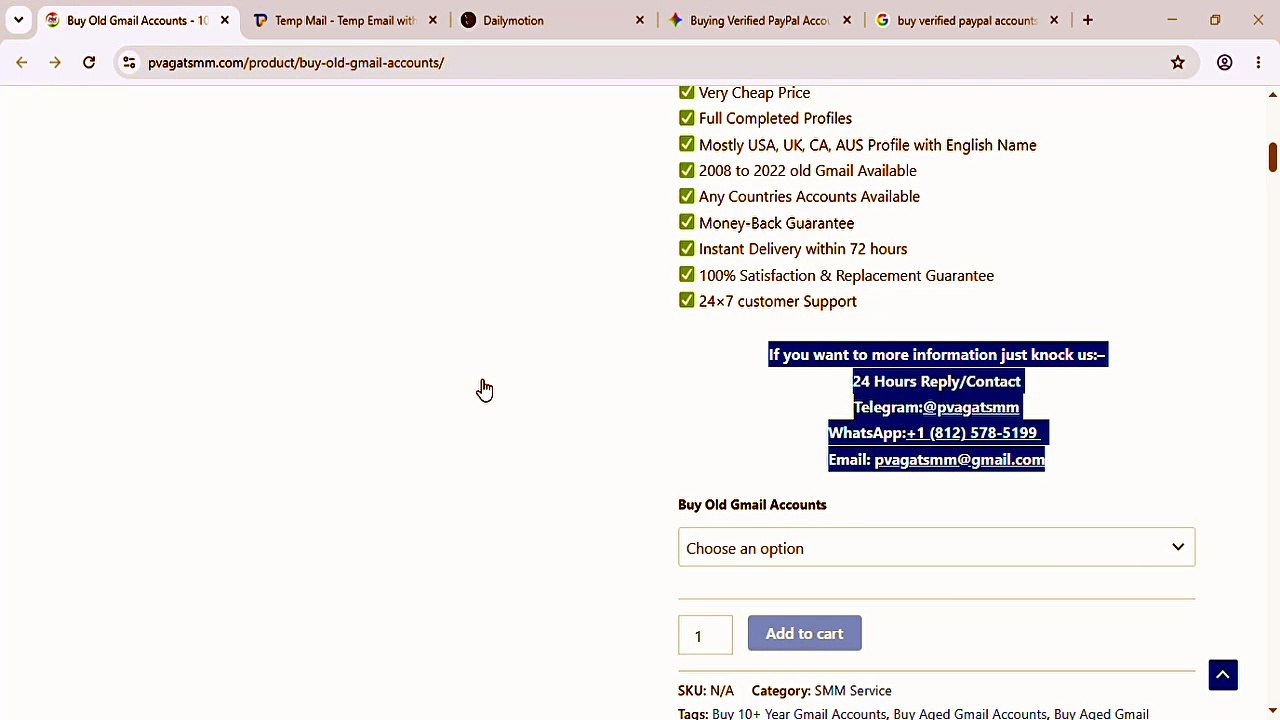Click the scrollbar up arrow
Image resolution: width=1280 pixels, height=720 pixels.
[1272, 94]
